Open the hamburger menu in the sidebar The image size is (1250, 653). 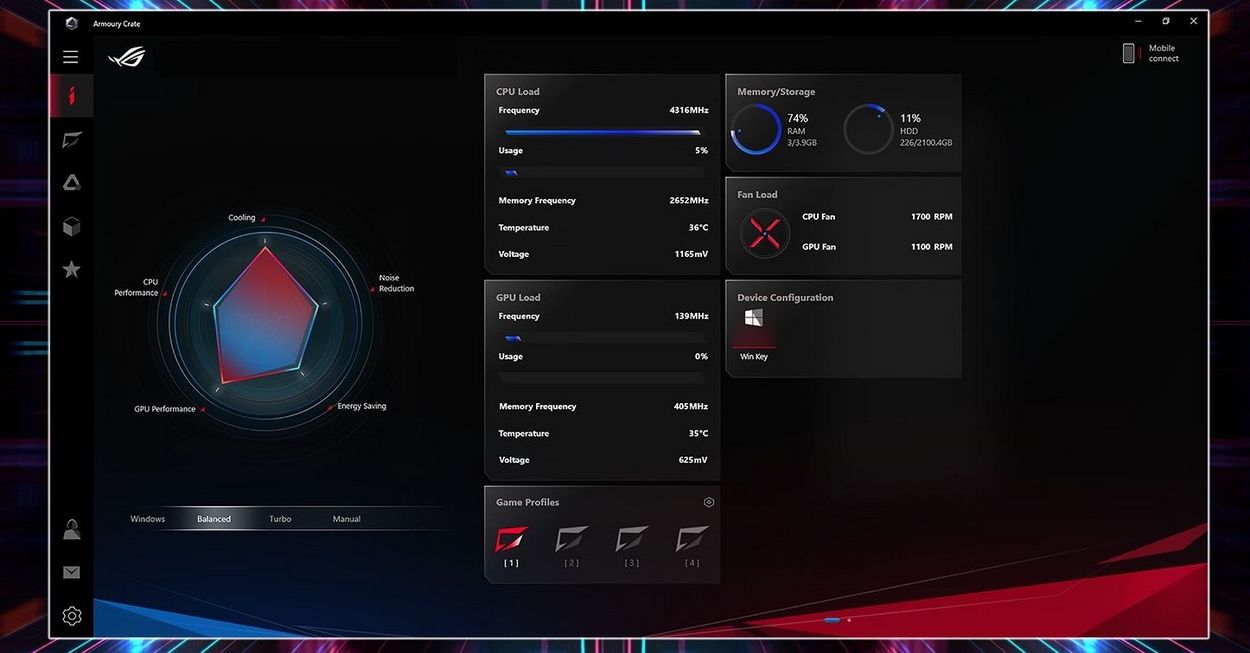[x=71, y=57]
